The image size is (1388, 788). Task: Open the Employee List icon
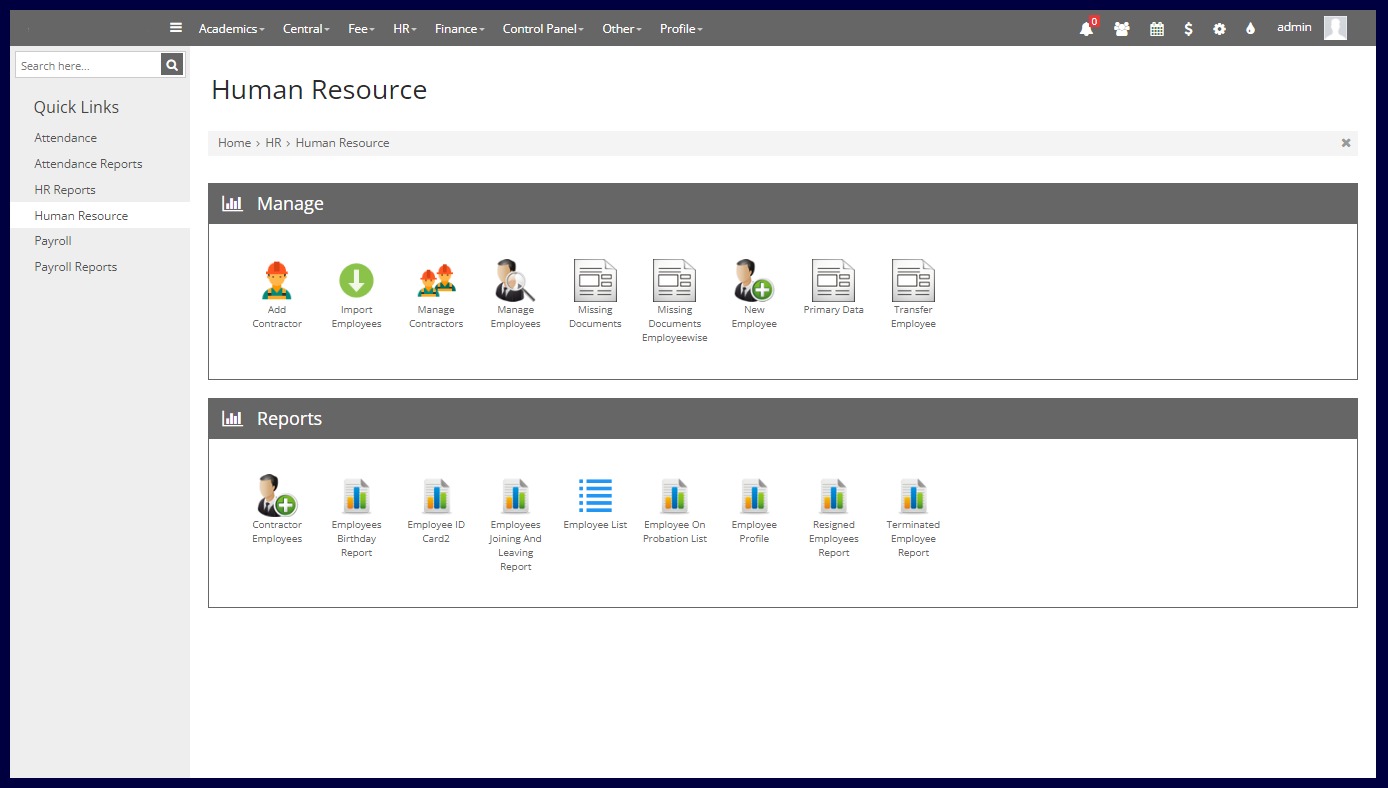coord(595,496)
